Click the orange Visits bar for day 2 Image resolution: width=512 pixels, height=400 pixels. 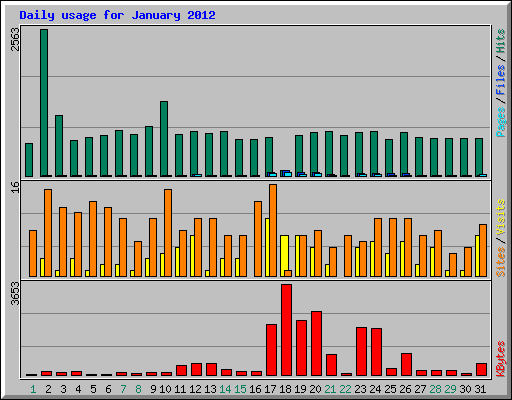point(48,233)
